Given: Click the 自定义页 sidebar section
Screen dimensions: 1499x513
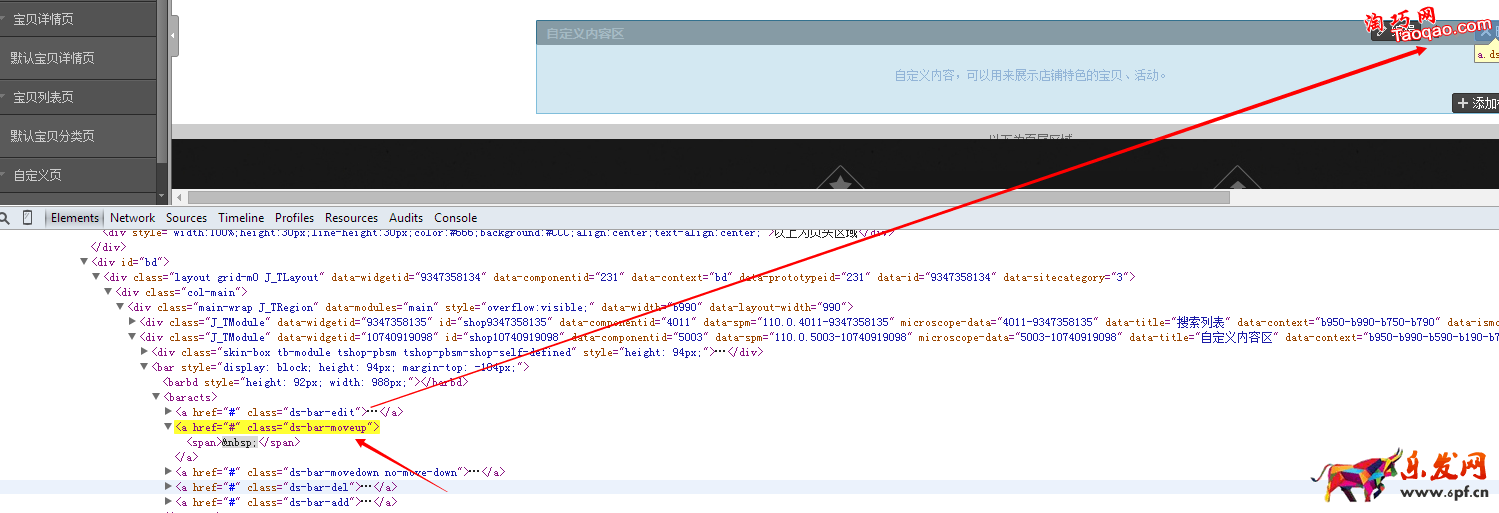Looking at the screenshot, I should coord(38,175).
